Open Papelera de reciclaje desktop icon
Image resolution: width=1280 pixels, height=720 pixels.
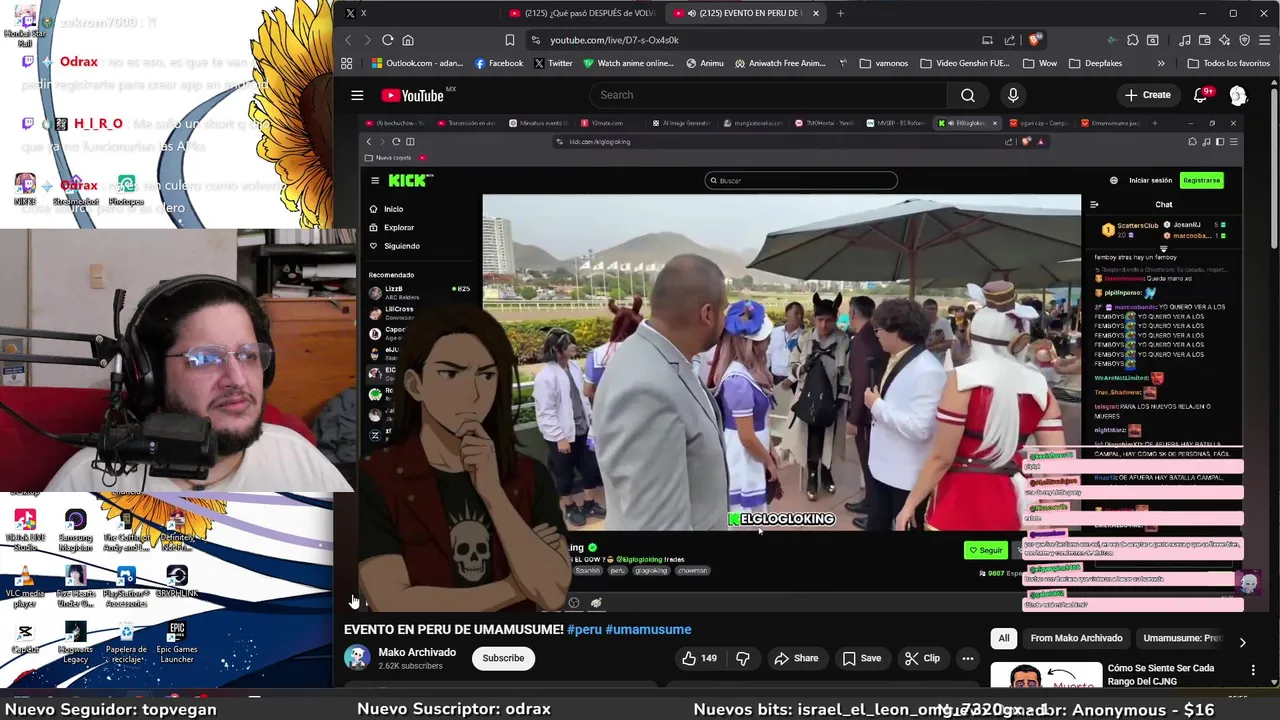click(x=126, y=643)
